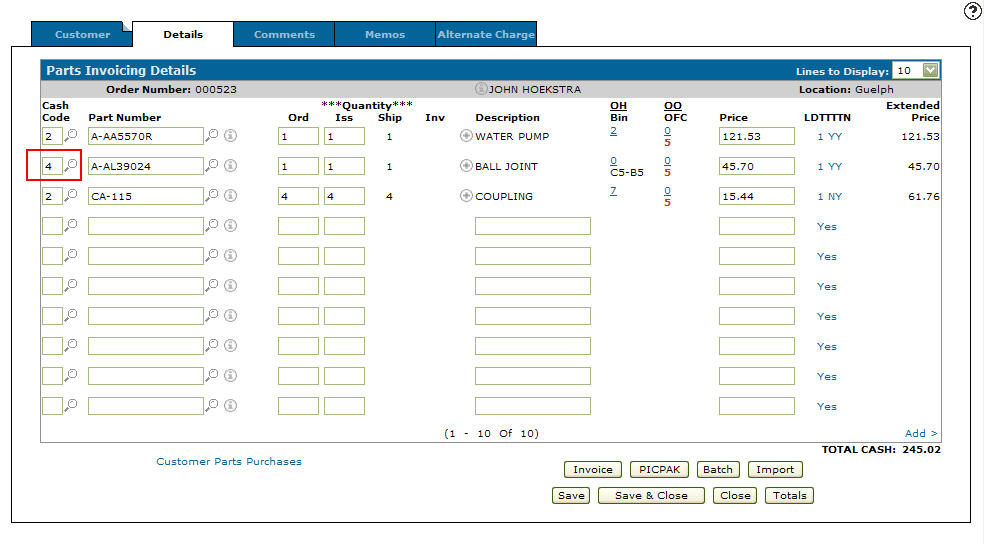
Task: Click Save & Close button
Action: [x=651, y=496]
